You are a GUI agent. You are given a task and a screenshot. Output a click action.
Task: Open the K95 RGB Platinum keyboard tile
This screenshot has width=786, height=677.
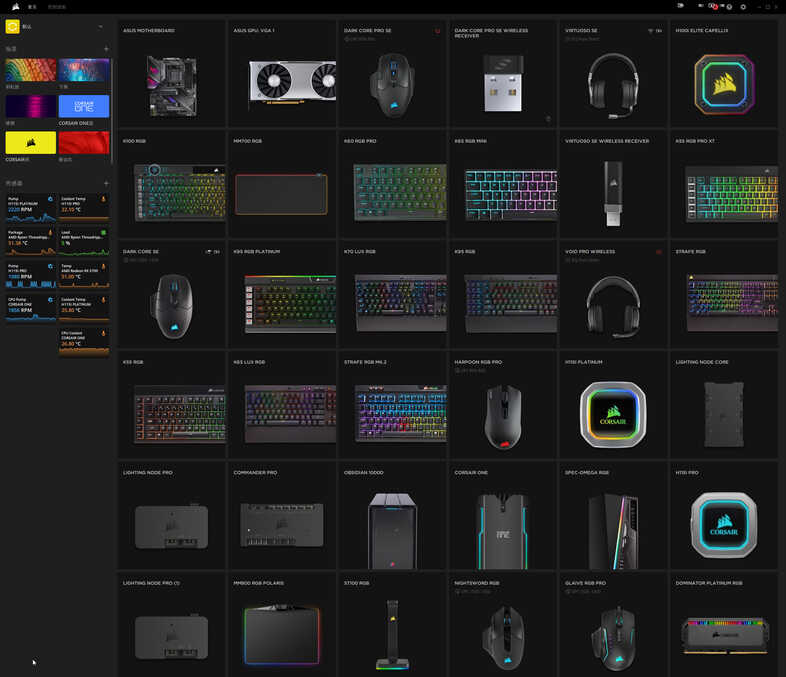[x=282, y=295]
